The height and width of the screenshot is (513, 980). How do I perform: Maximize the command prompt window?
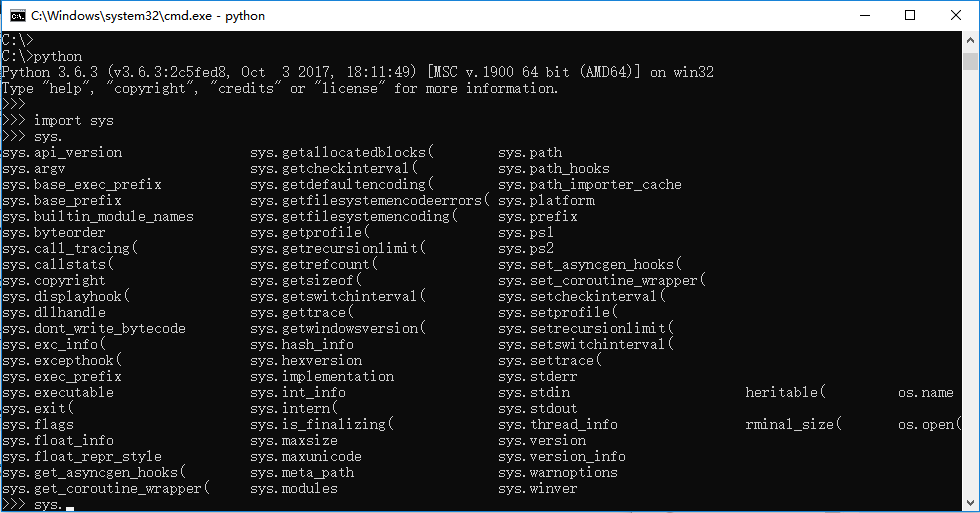(910, 16)
